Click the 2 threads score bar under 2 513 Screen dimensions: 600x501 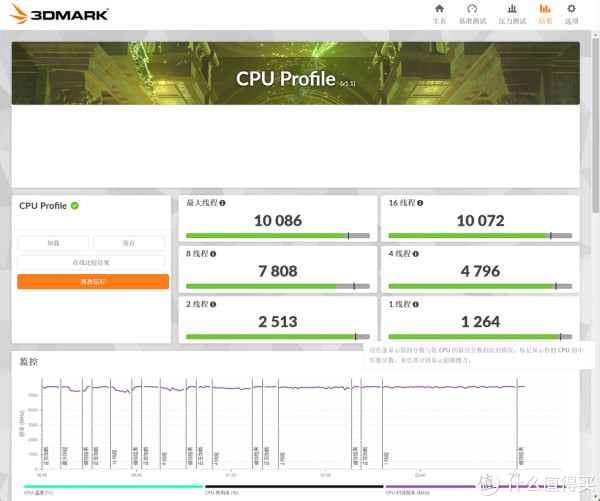pos(278,336)
